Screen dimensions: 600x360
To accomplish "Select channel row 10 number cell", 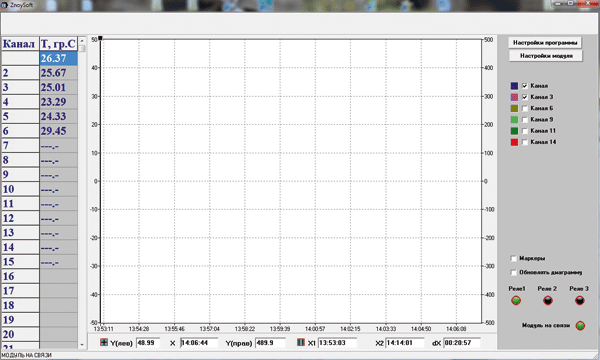I will point(20,189).
